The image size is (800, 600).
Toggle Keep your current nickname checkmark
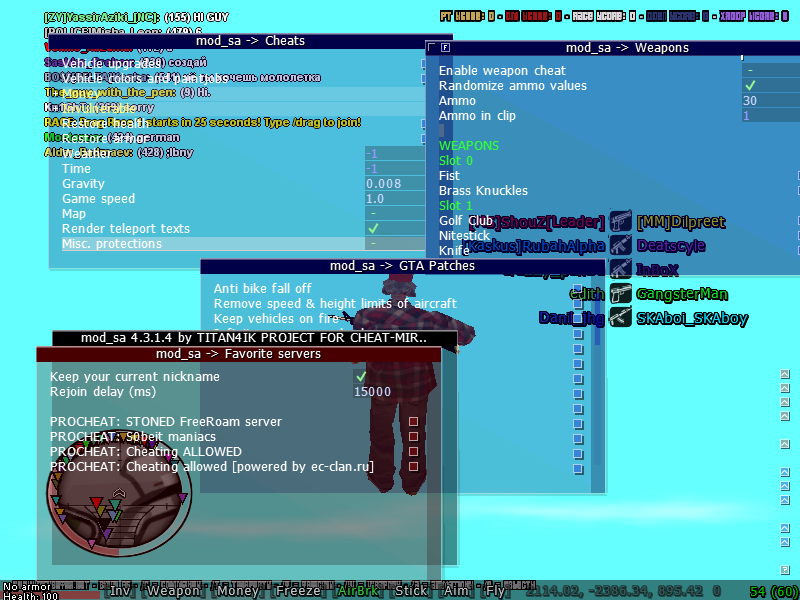coord(361,377)
